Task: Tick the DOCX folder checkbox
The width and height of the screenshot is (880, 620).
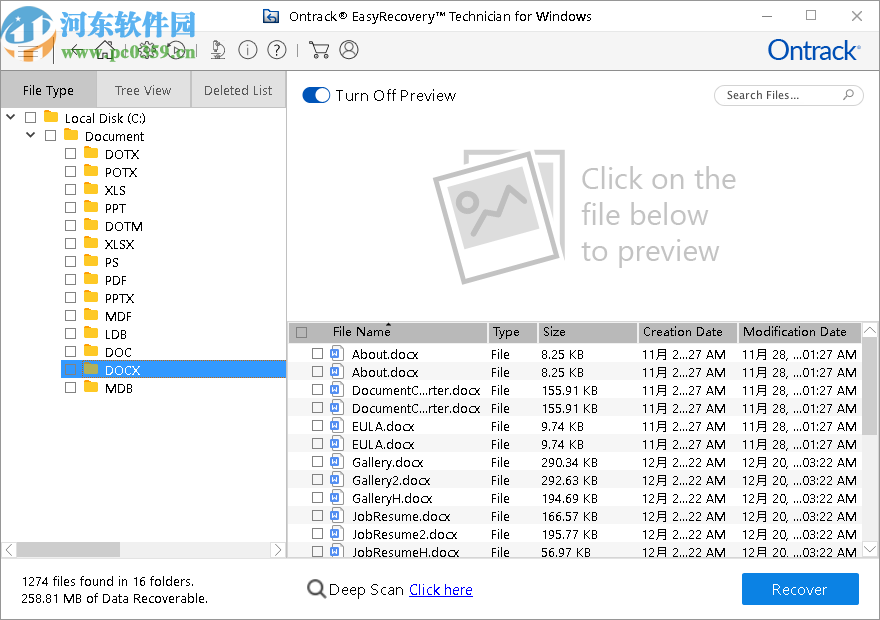Action: click(70, 370)
